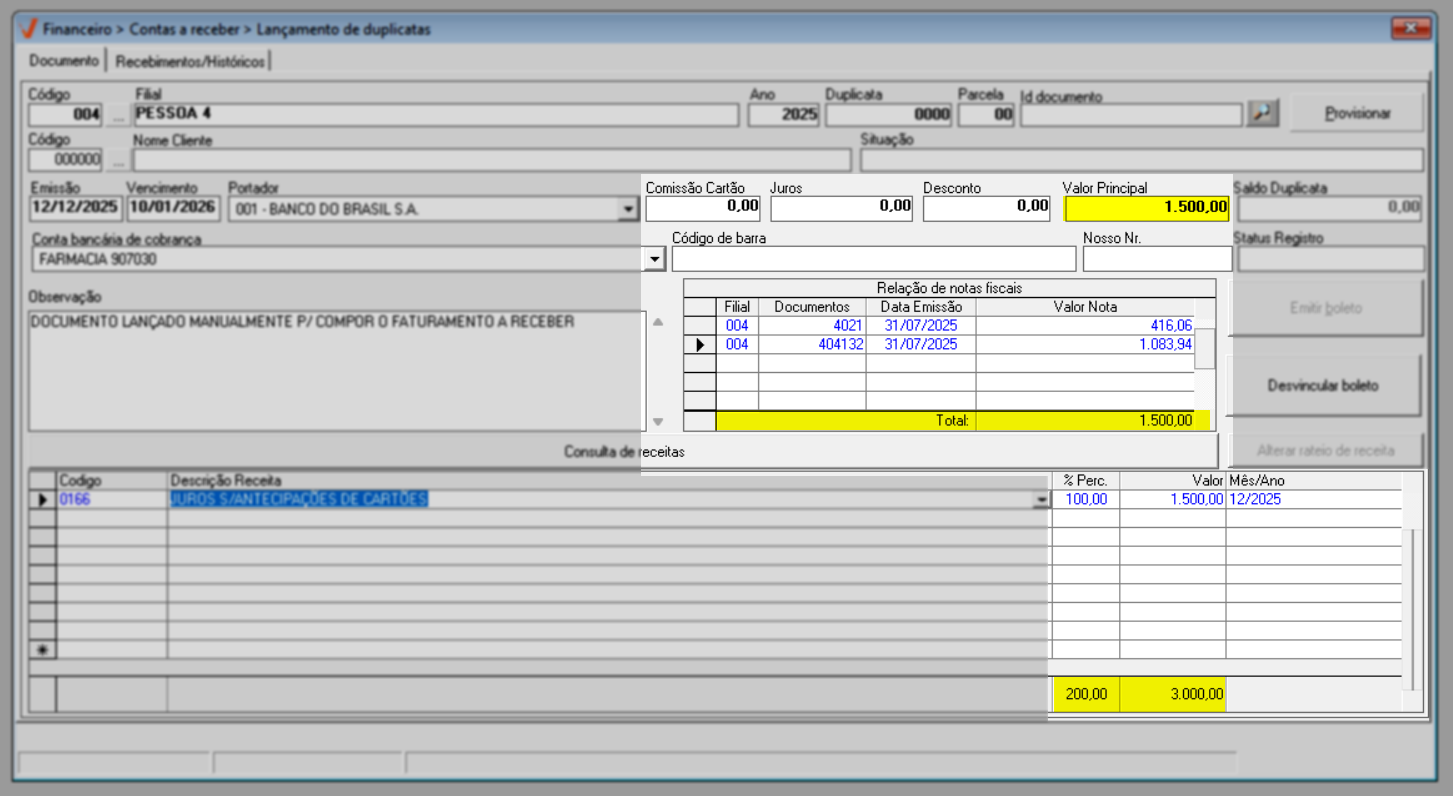This screenshot has width=1453, height=796.
Task: Click the Cliente code lookup ellipsis button
Action: point(118,160)
